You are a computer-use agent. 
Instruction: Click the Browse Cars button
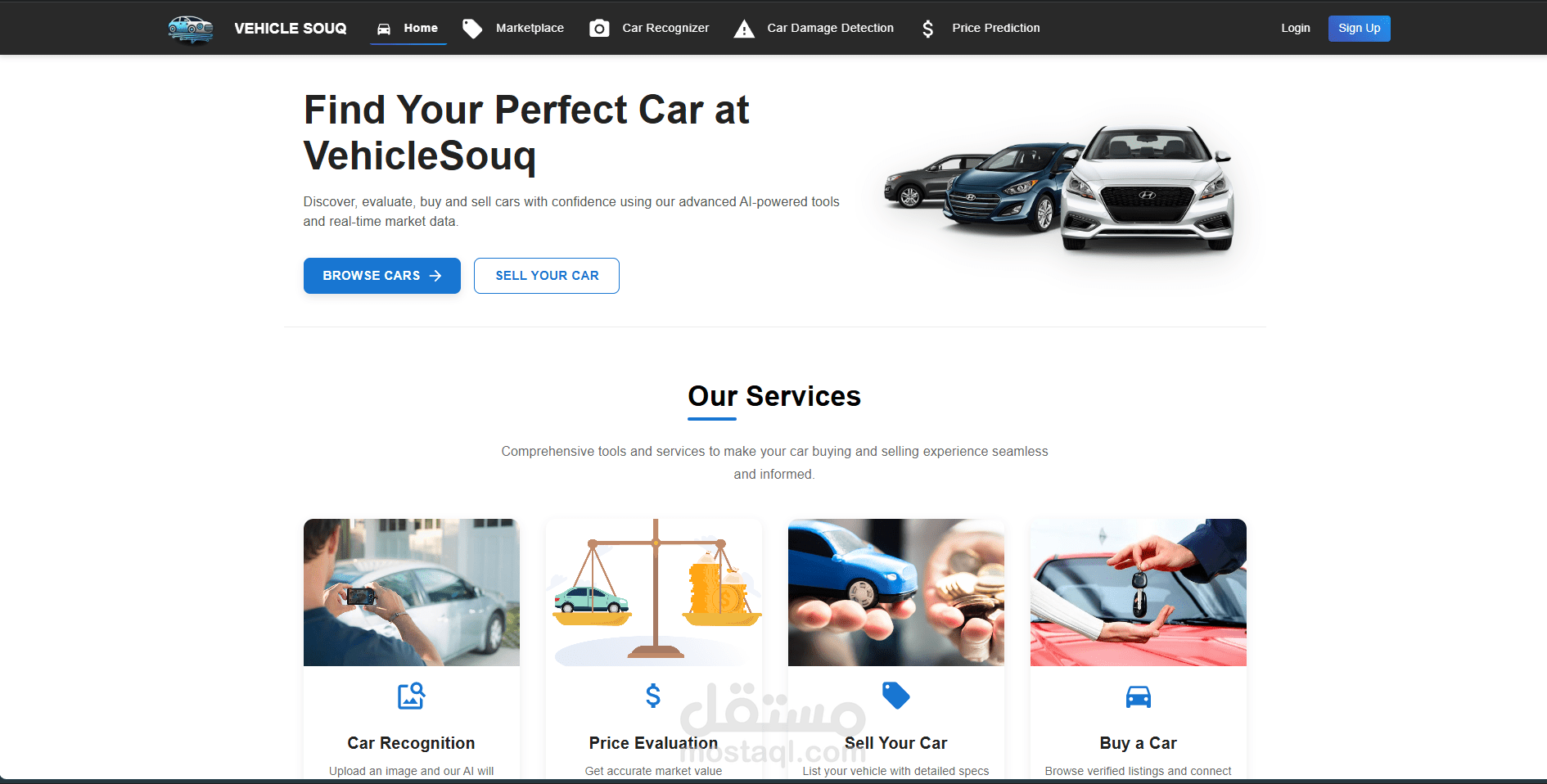coord(382,276)
